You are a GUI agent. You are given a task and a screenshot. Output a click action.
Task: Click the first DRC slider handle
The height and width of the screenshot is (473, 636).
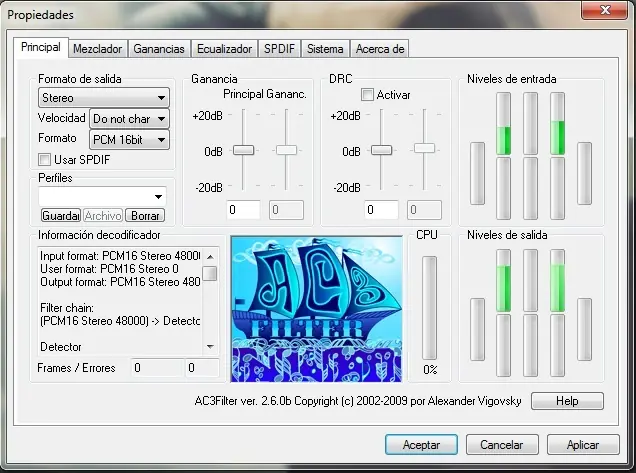pyautogui.click(x=381, y=150)
